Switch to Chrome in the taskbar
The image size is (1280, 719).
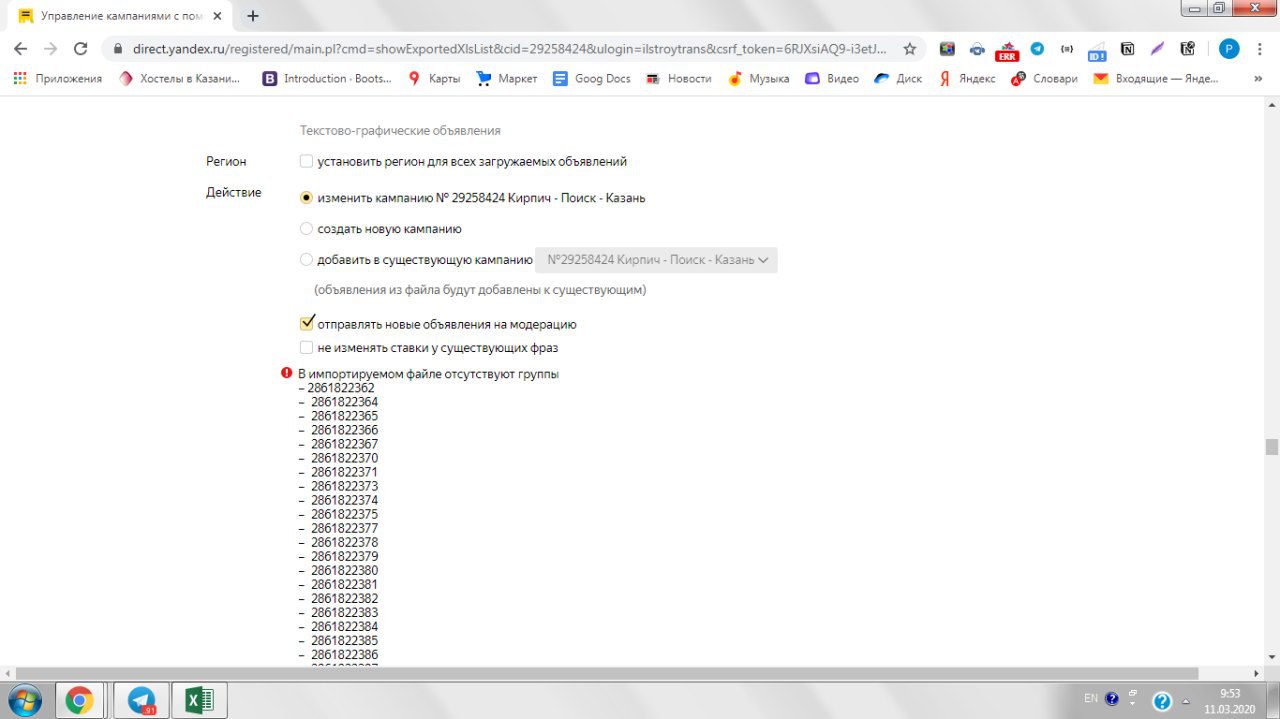pyautogui.click(x=79, y=700)
